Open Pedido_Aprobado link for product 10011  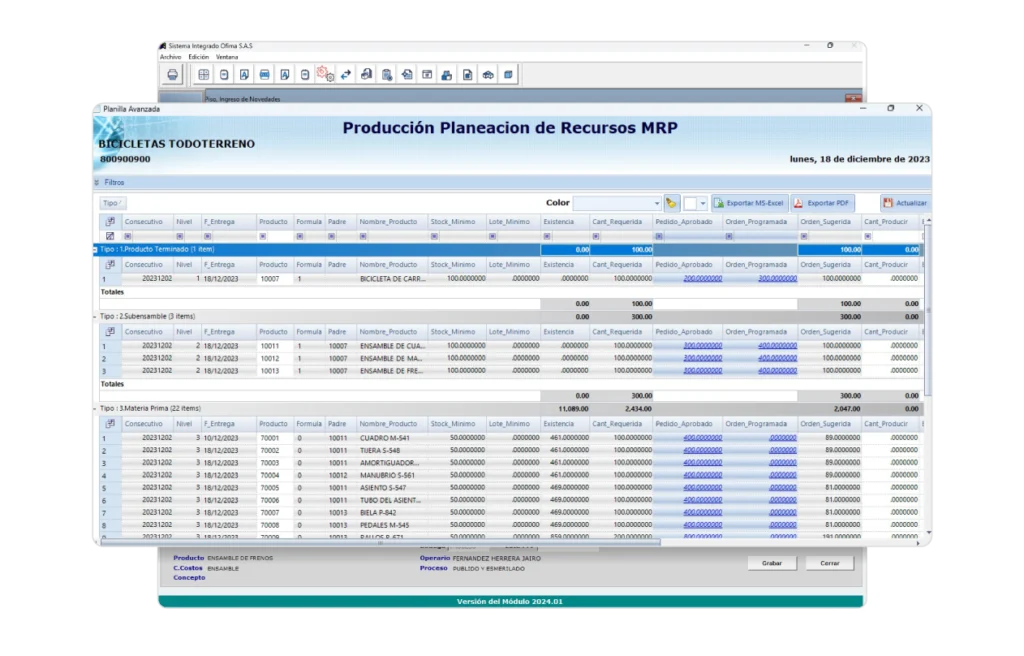703,346
